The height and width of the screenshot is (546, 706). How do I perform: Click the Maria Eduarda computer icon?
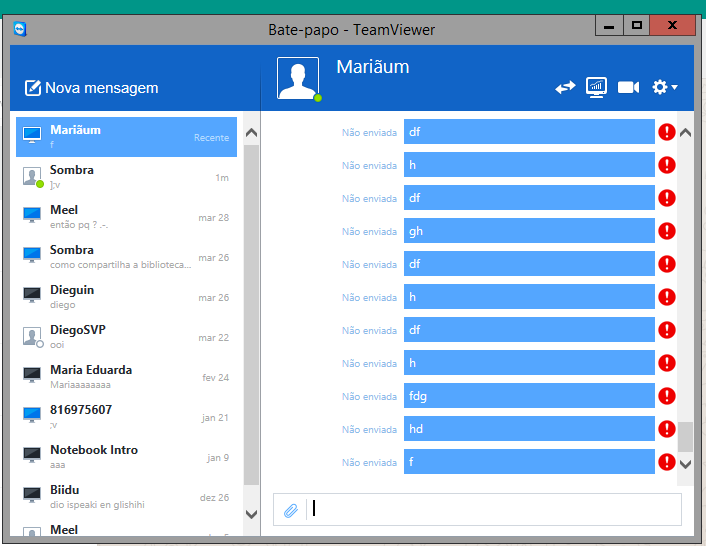pyautogui.click(x=32, y=375)
